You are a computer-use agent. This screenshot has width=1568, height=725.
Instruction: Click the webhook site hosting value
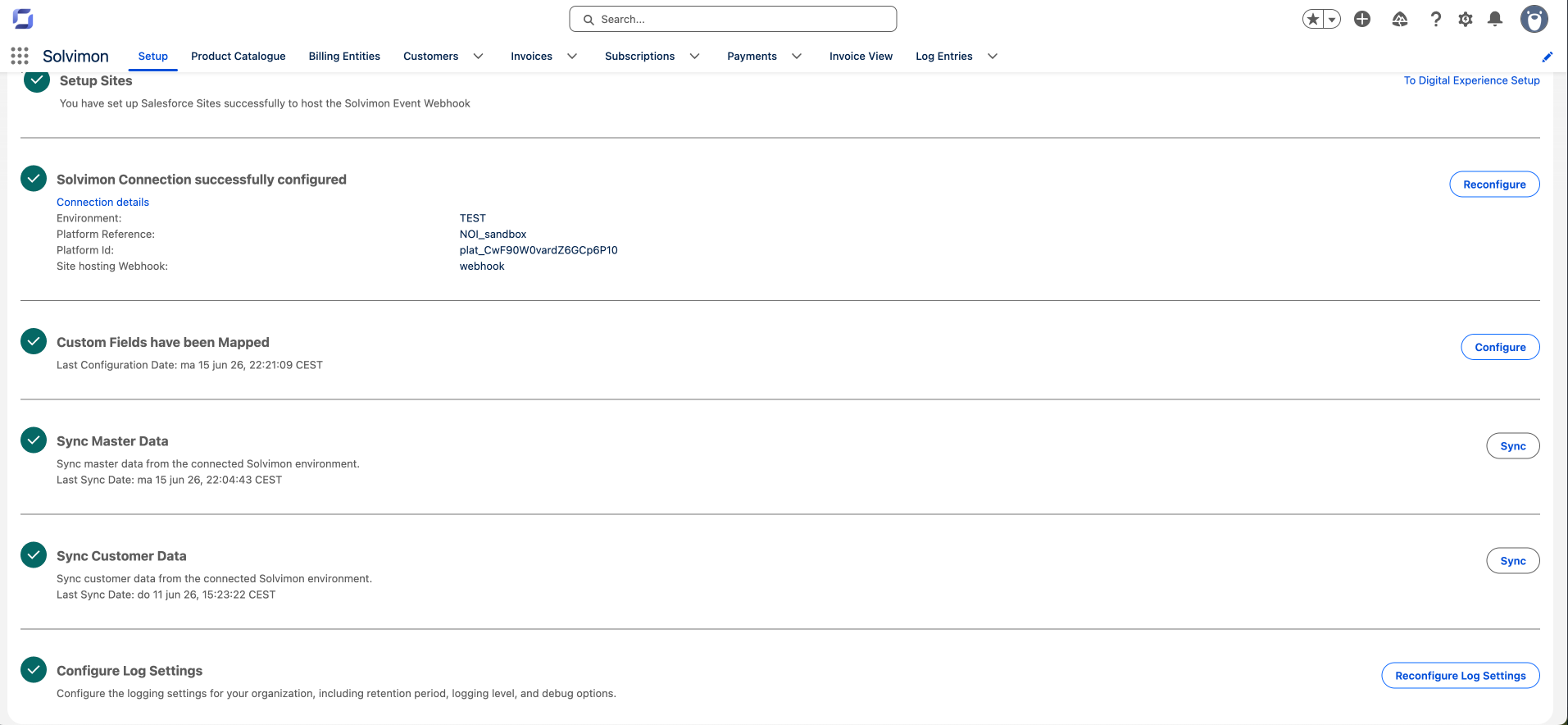click(x=482, y=266)
